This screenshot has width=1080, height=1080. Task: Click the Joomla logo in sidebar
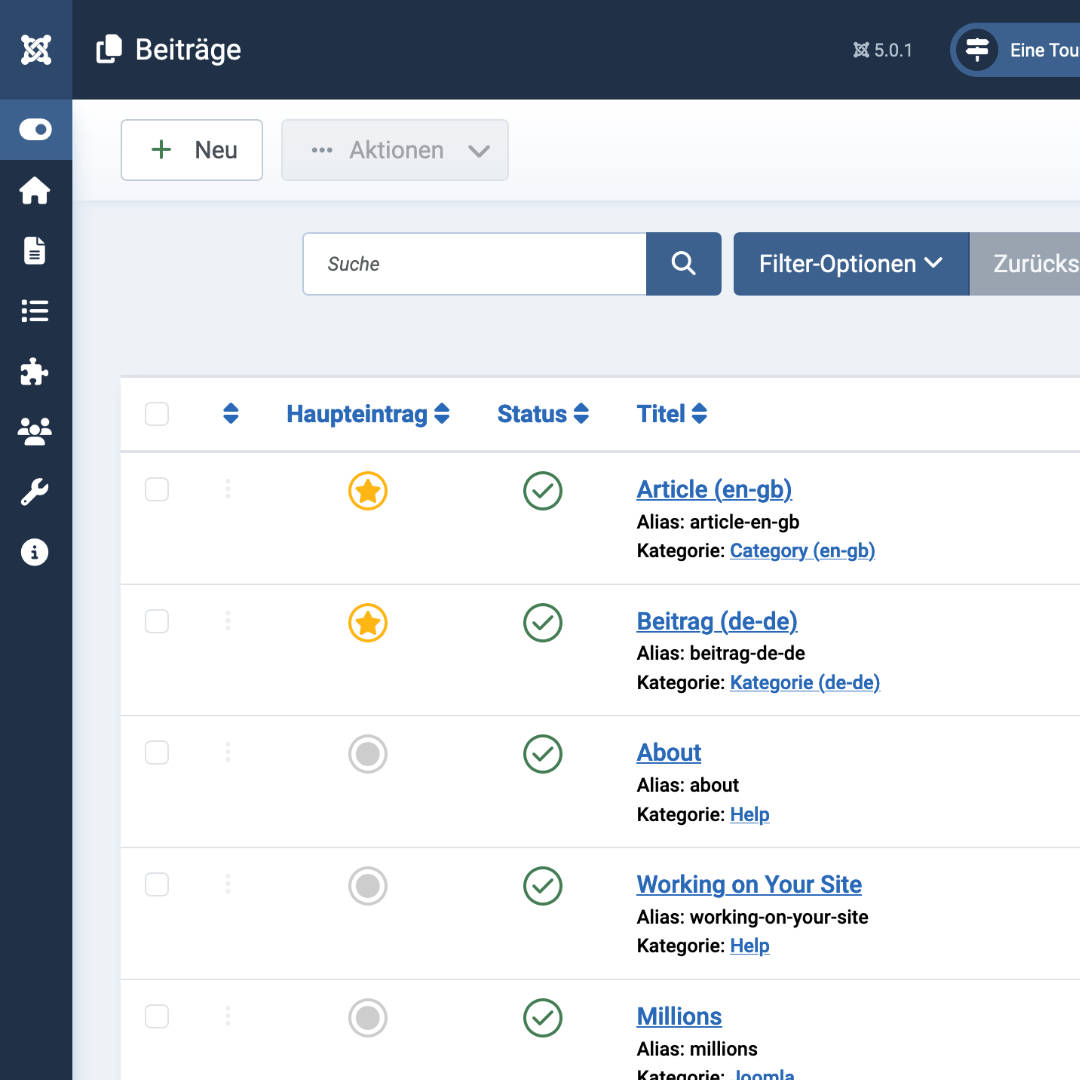(36, 50)
